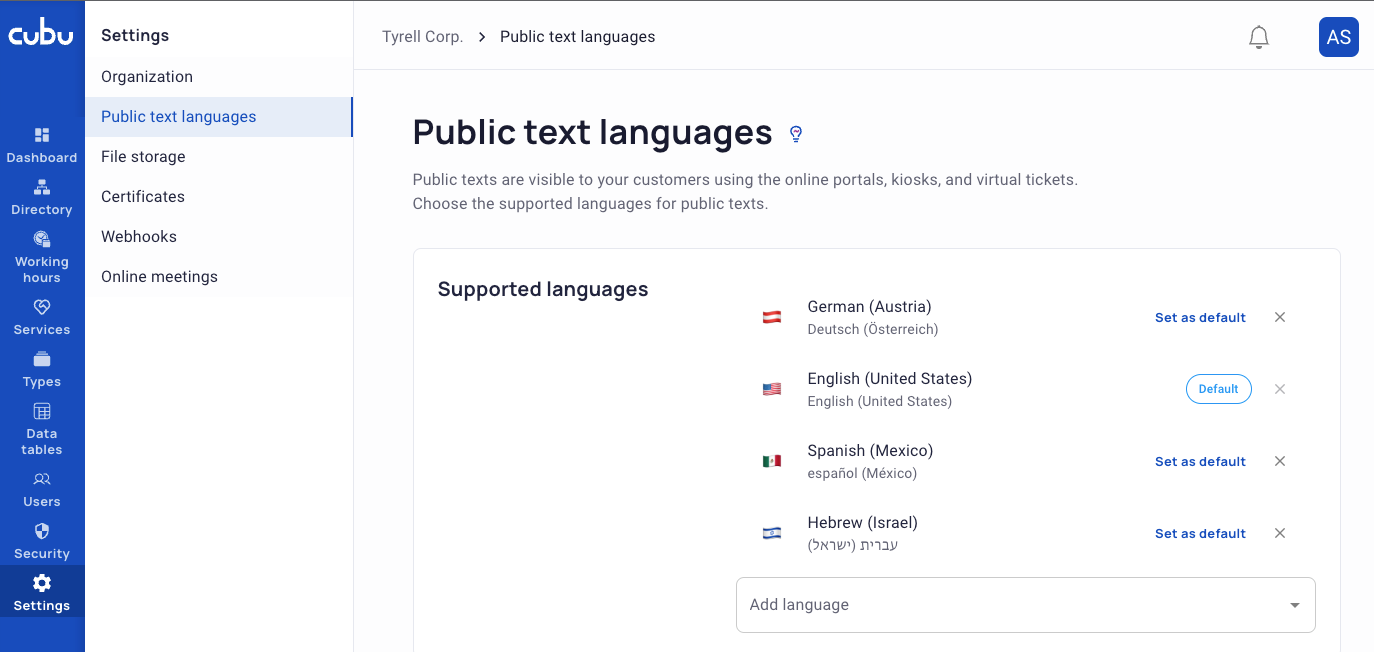Select Public text languages menu item
This screenshot has width=1374, height=652.
(218, 117)
